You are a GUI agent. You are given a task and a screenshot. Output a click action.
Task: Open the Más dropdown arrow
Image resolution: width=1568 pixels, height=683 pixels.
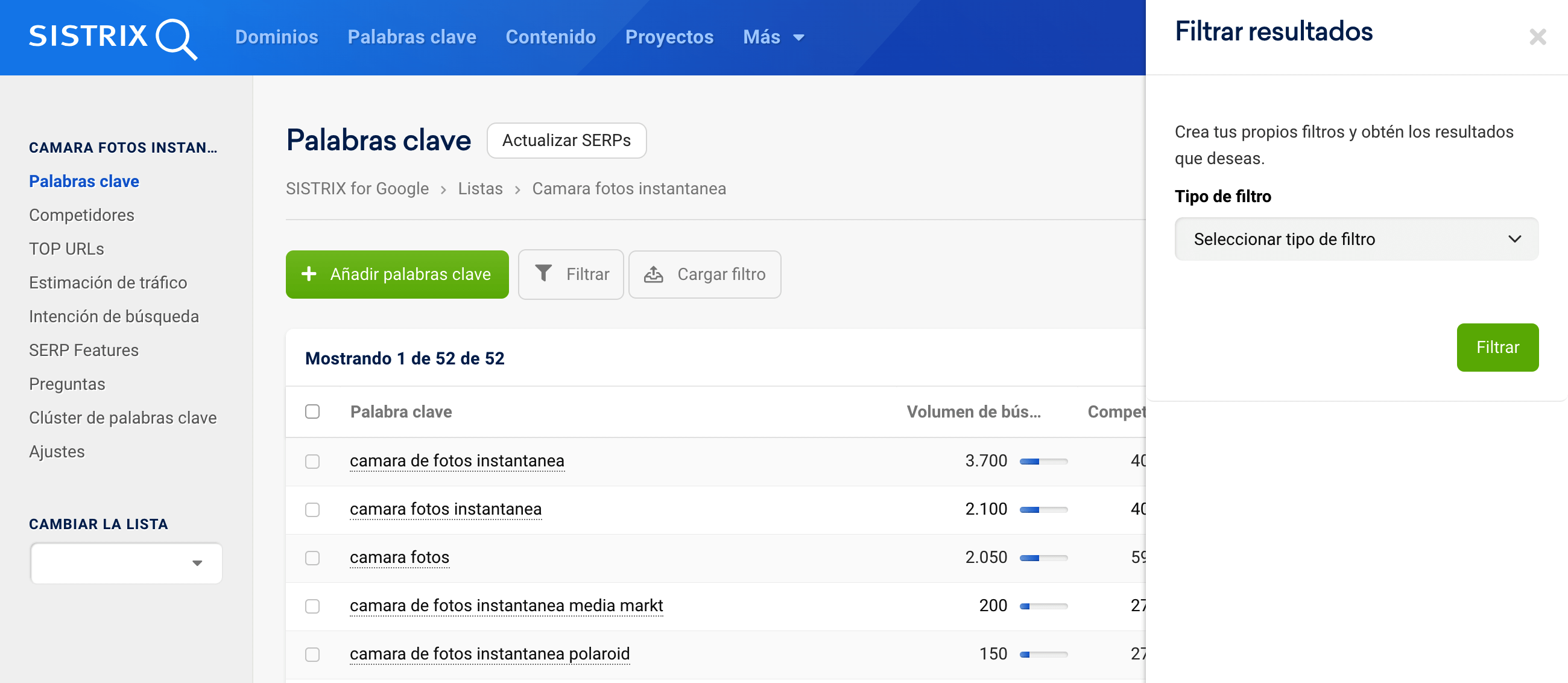798,38
